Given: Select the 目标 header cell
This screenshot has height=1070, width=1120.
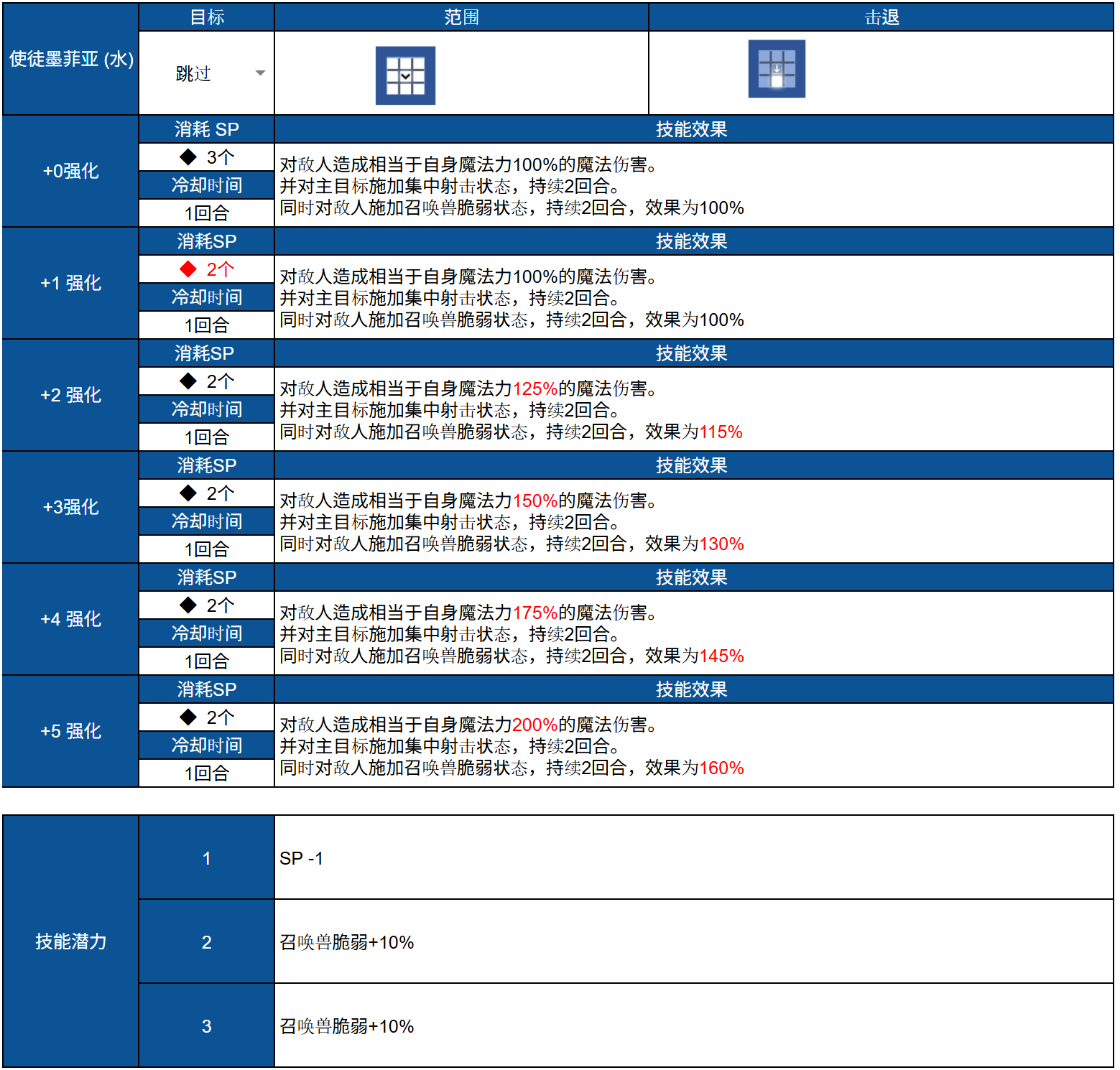Looking at the screenshot, I should pos(207,17).
